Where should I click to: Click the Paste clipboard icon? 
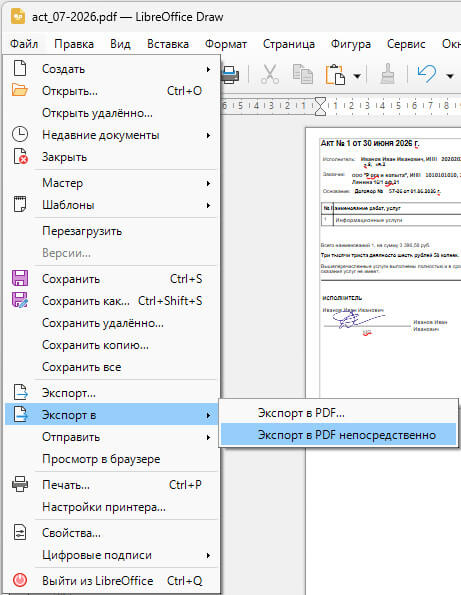tap(336, 74)
